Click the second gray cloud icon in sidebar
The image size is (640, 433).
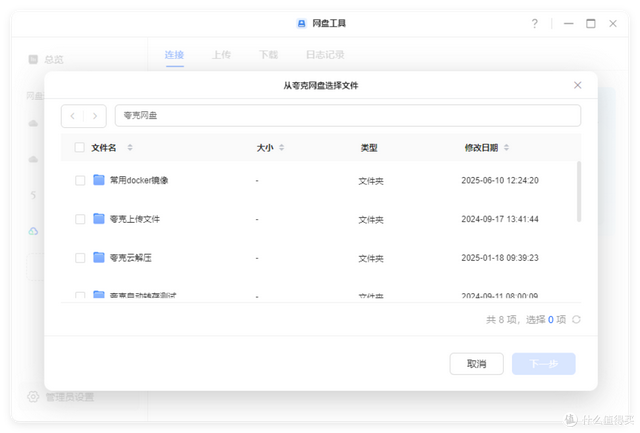tap(33, 159)
